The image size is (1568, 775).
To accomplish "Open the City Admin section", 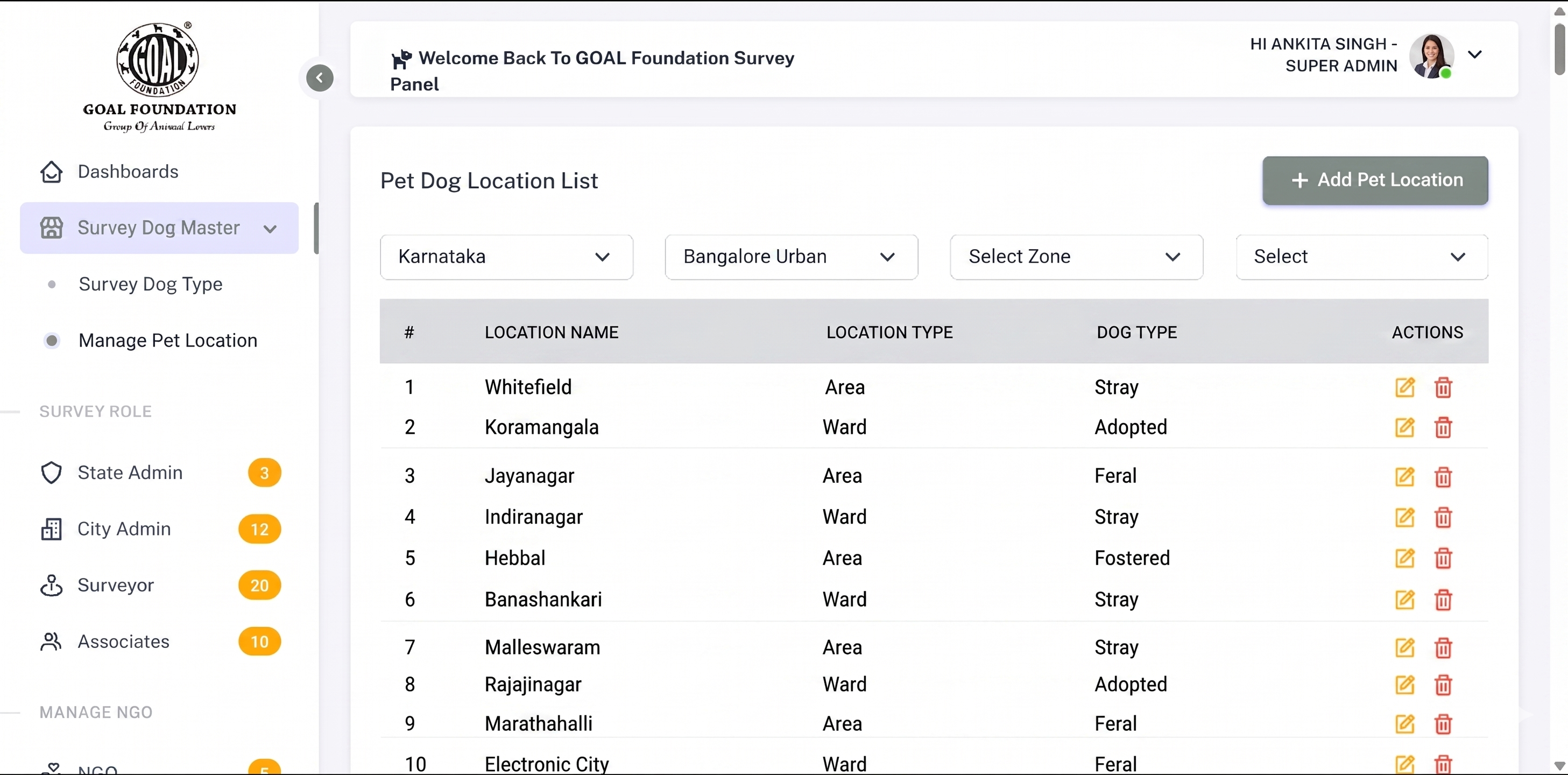I will pos(159,529).
